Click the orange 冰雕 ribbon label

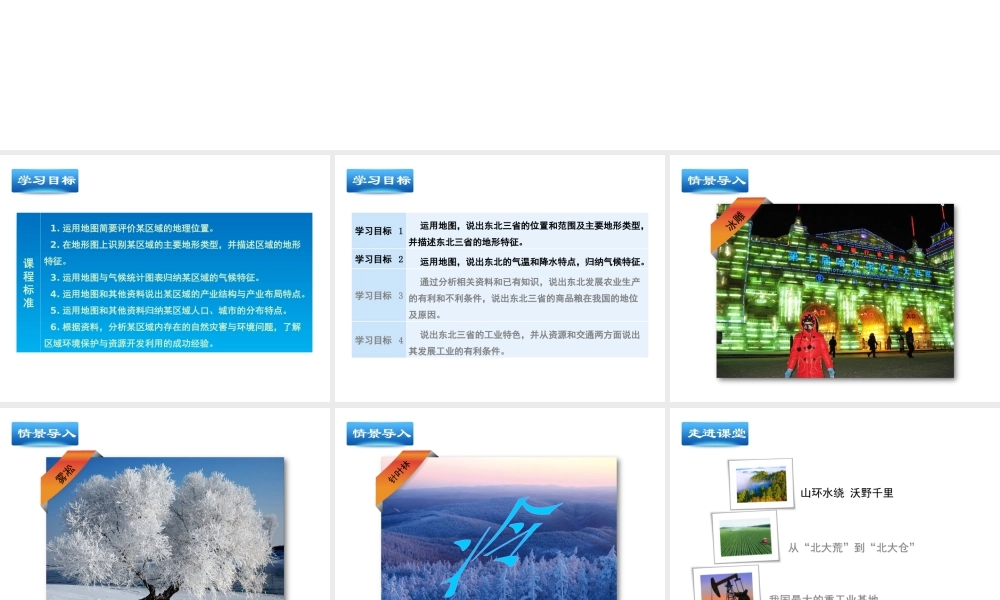tap(735, 223)
